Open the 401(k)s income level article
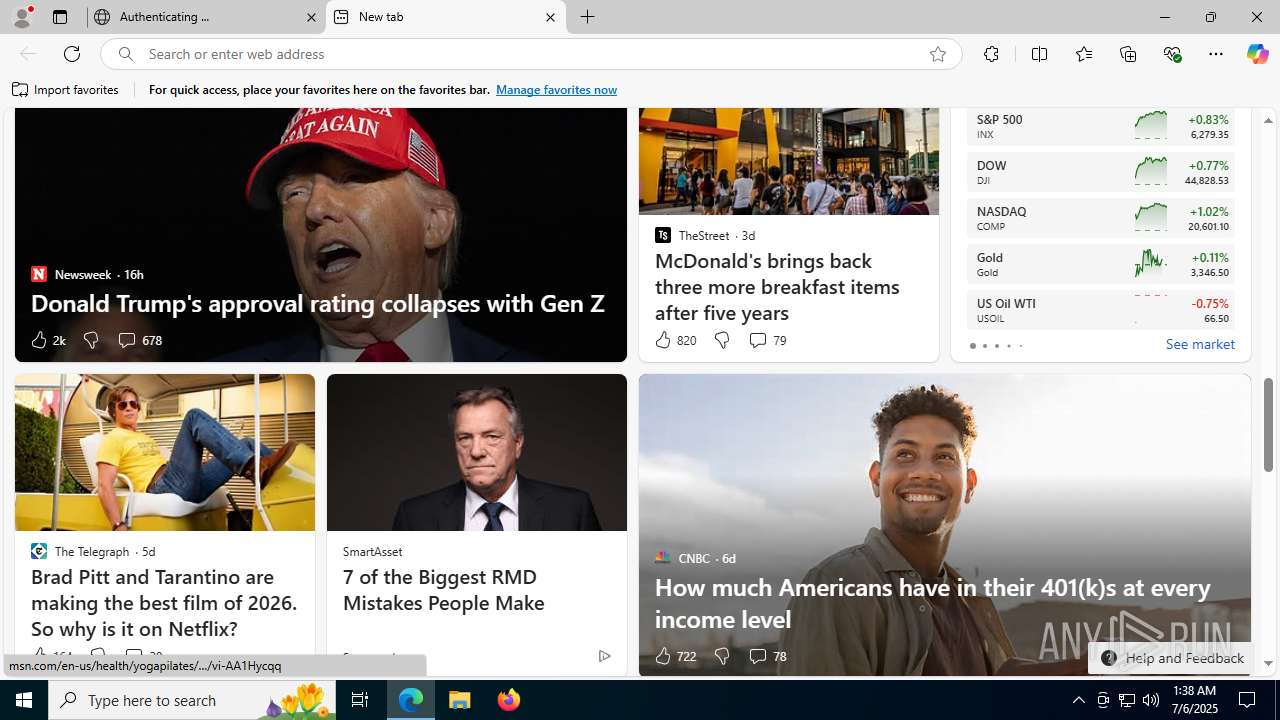The image size is (1280, 720). [x=932, y=603]
